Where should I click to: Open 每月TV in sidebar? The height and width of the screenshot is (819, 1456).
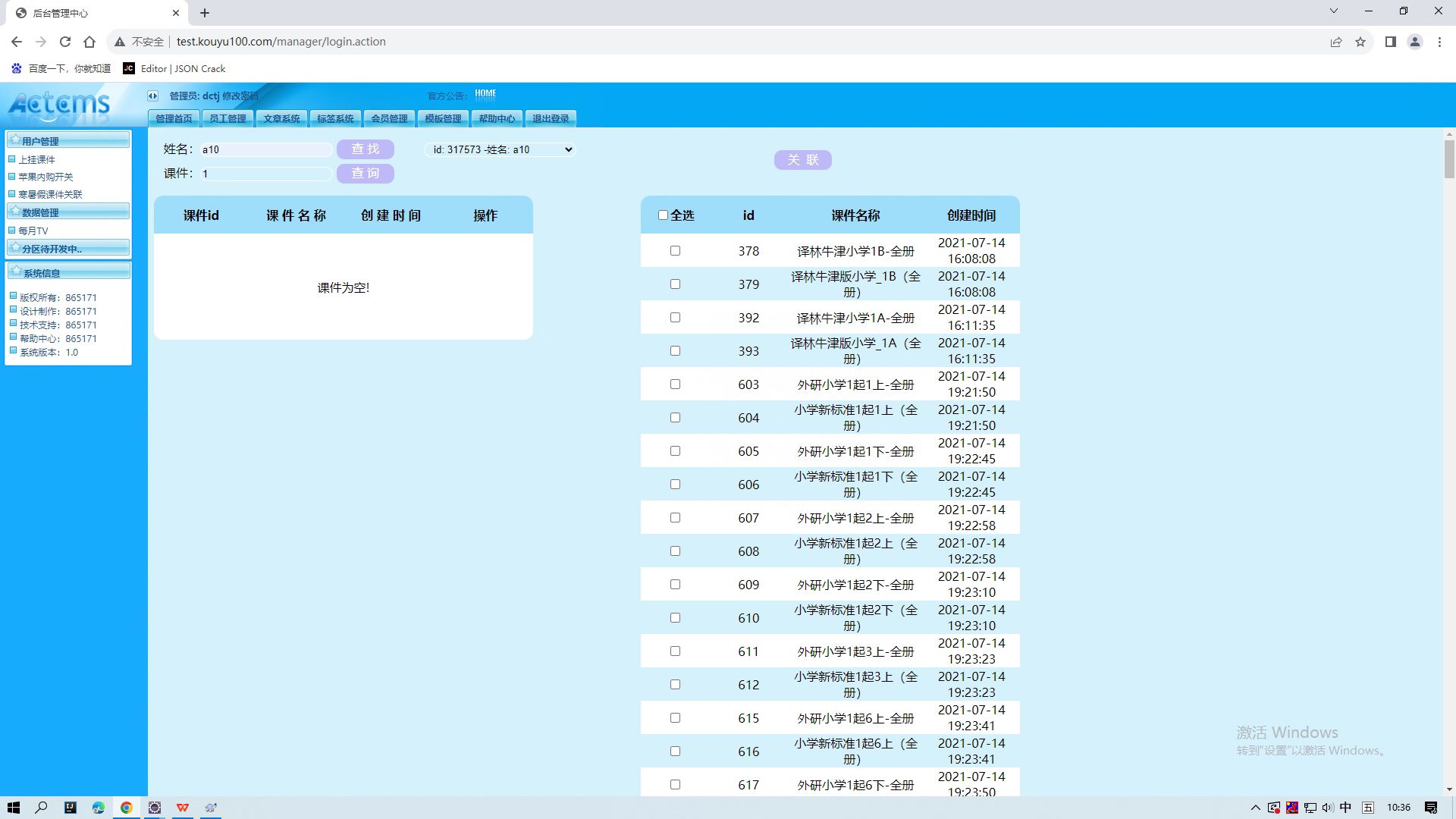click(x=33, y=231)
